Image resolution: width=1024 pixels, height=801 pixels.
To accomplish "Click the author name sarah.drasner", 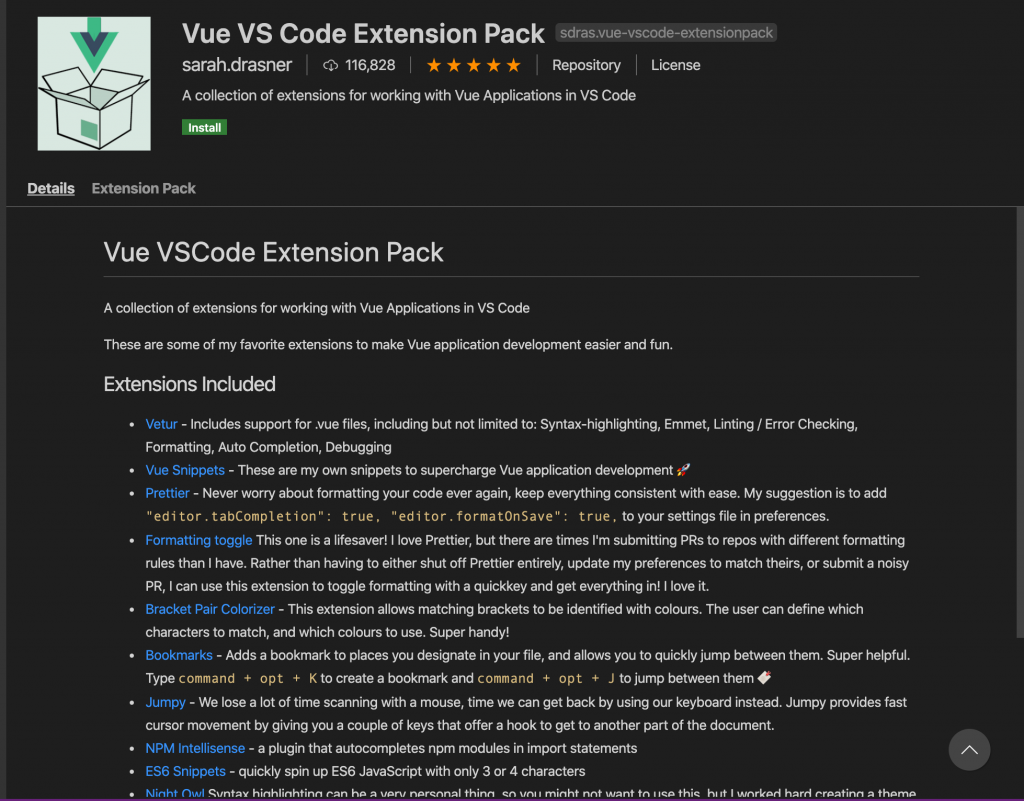I will (238, 65).
